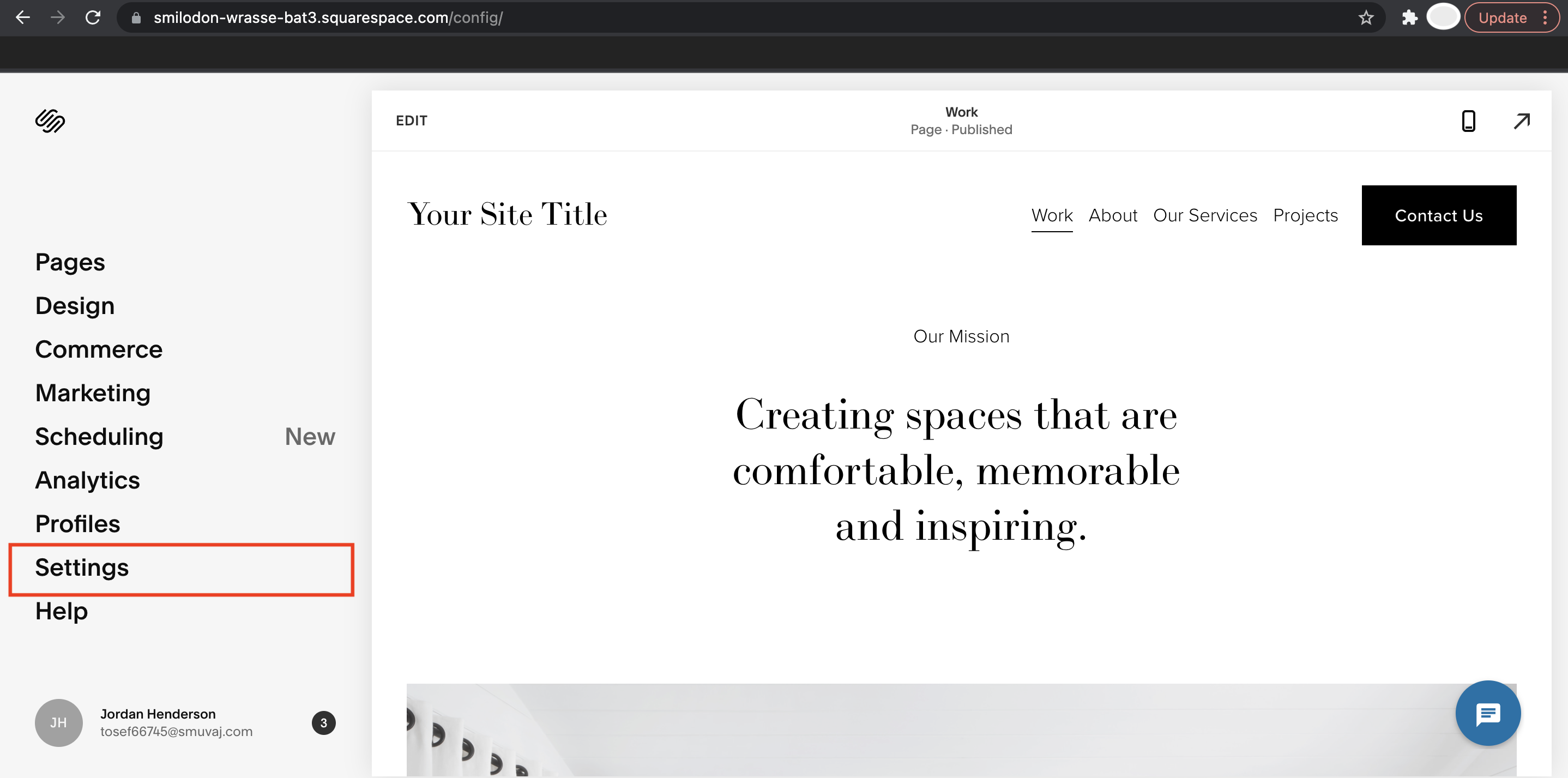Click the Settings menu item
Screen dimensions: 1568x778
pos(82,567)
